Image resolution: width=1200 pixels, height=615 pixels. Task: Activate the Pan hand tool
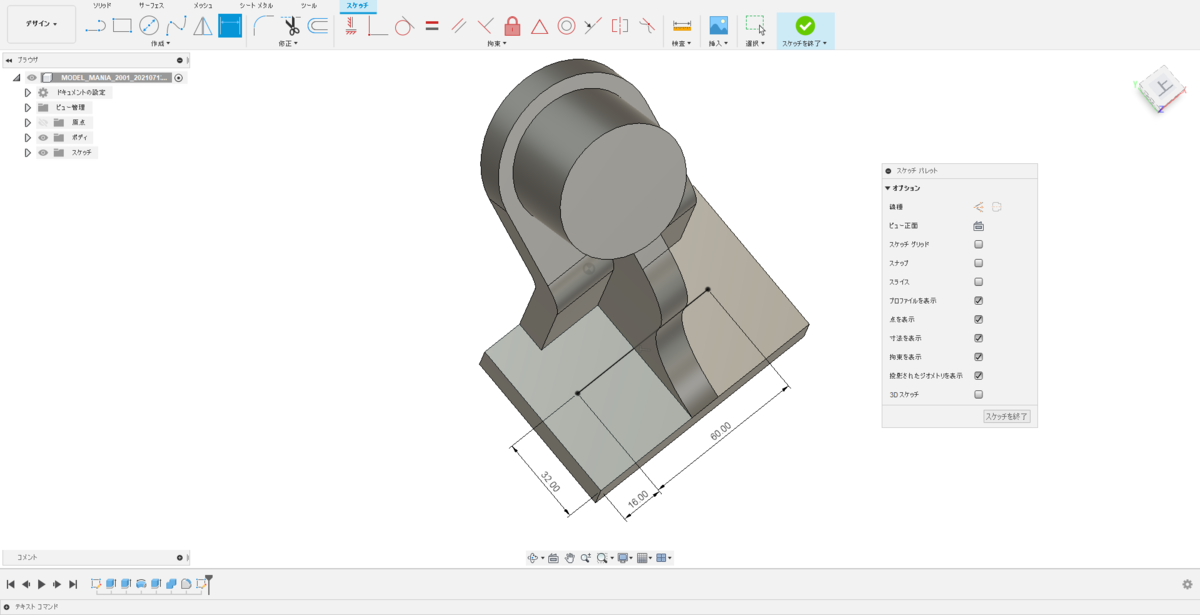pos(569,558)
